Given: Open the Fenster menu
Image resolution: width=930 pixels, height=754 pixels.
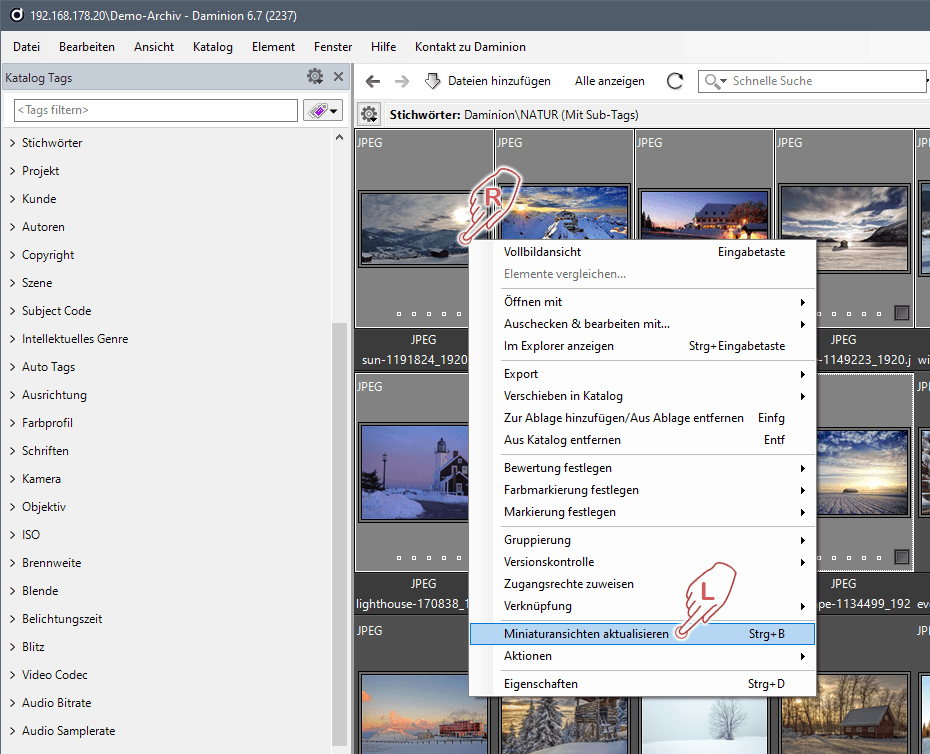Looking at the screenshot, I should pyautogui.click(x=333, y=47).
